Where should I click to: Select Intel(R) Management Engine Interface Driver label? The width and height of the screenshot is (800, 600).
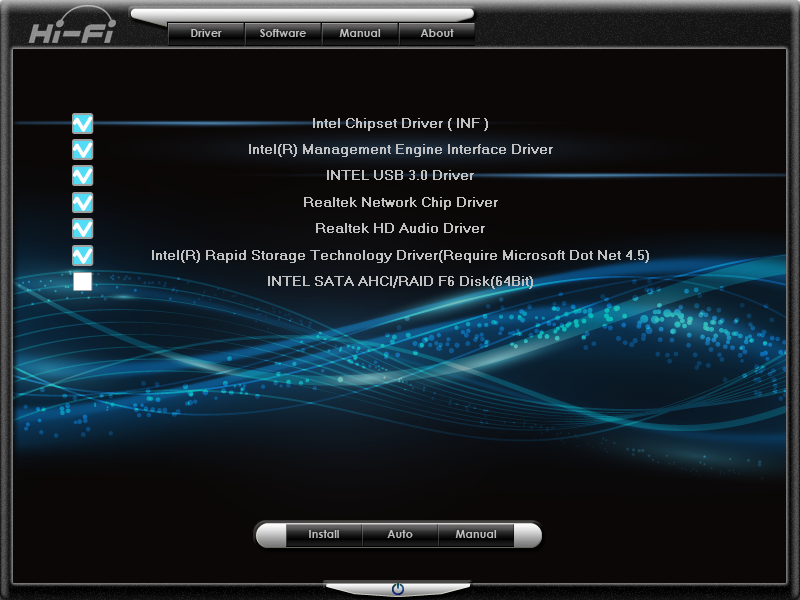(x=401, y=149)
